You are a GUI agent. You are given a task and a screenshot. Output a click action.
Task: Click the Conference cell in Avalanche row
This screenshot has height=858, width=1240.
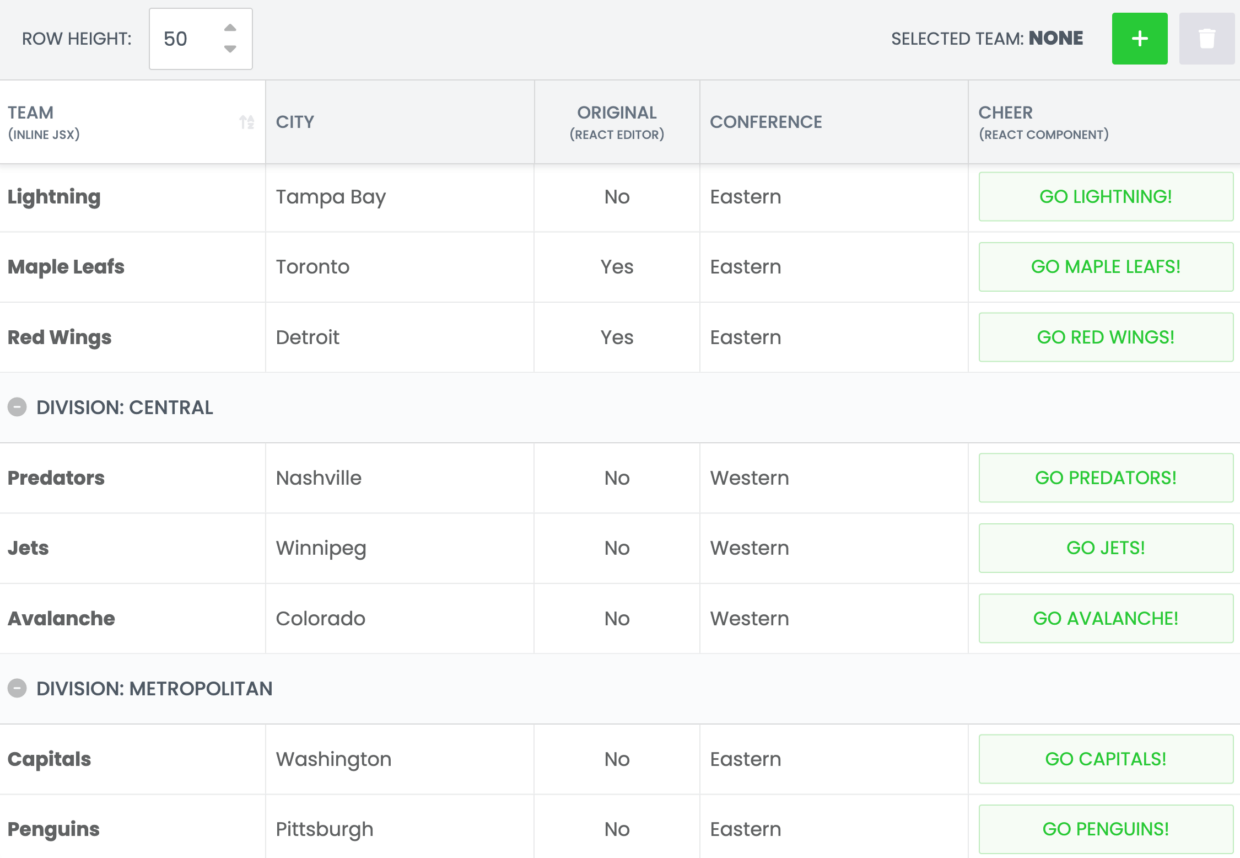[834, 618]
